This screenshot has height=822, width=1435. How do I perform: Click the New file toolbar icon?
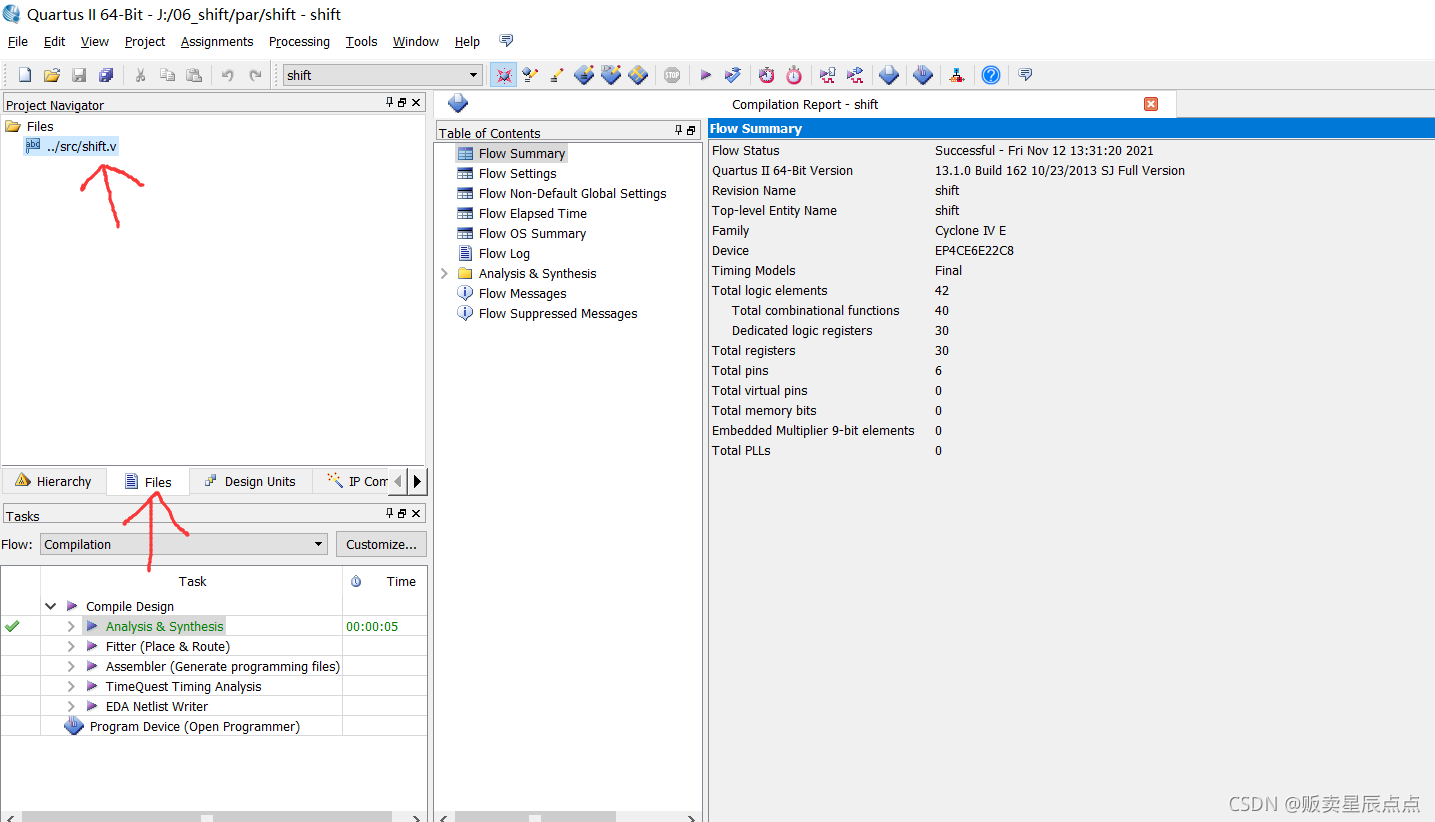[x=25, y=75]
